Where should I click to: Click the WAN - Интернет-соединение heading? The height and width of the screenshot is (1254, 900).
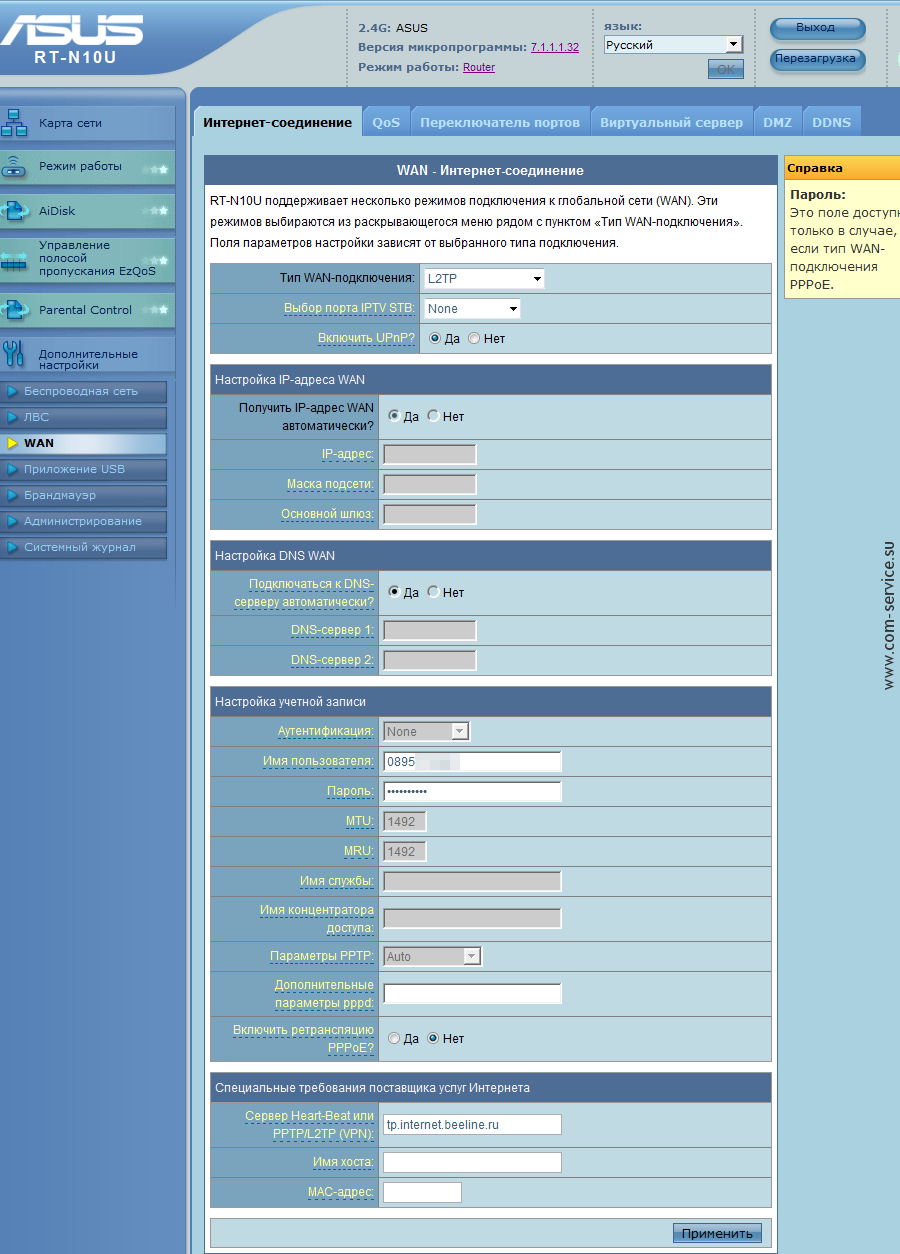490,171
